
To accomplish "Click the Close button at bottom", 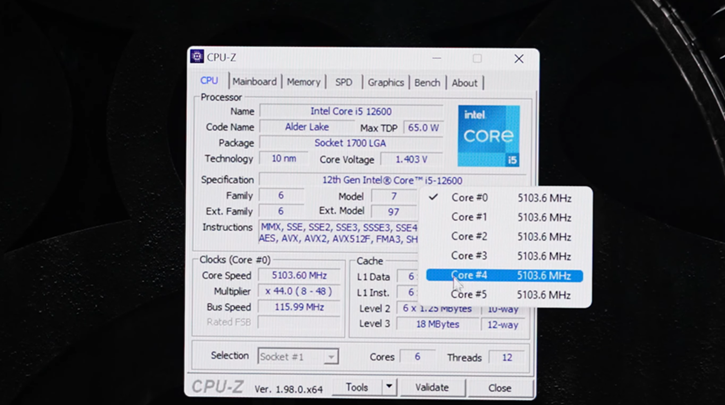I will point(500,388).
